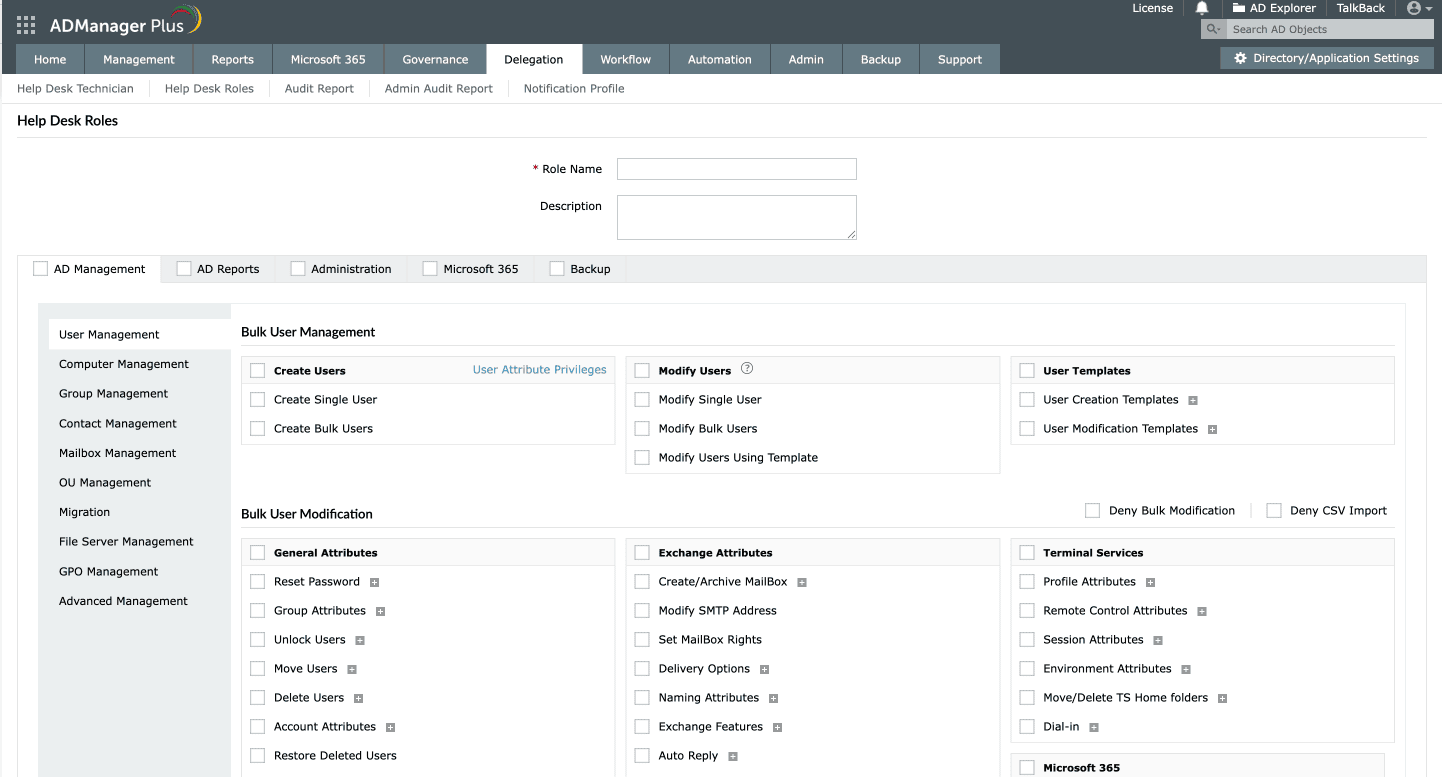Click the License link

click(x=1153, y=8)
